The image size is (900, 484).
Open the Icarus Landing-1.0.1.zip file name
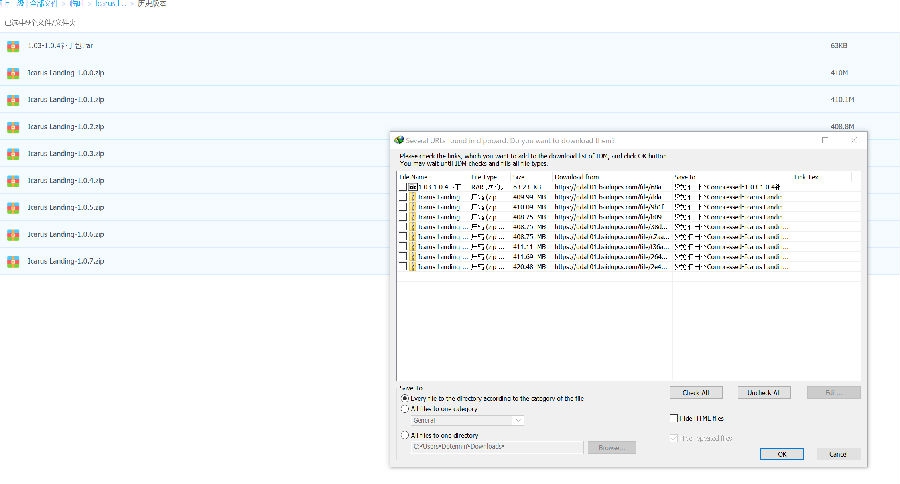[66, 100]
